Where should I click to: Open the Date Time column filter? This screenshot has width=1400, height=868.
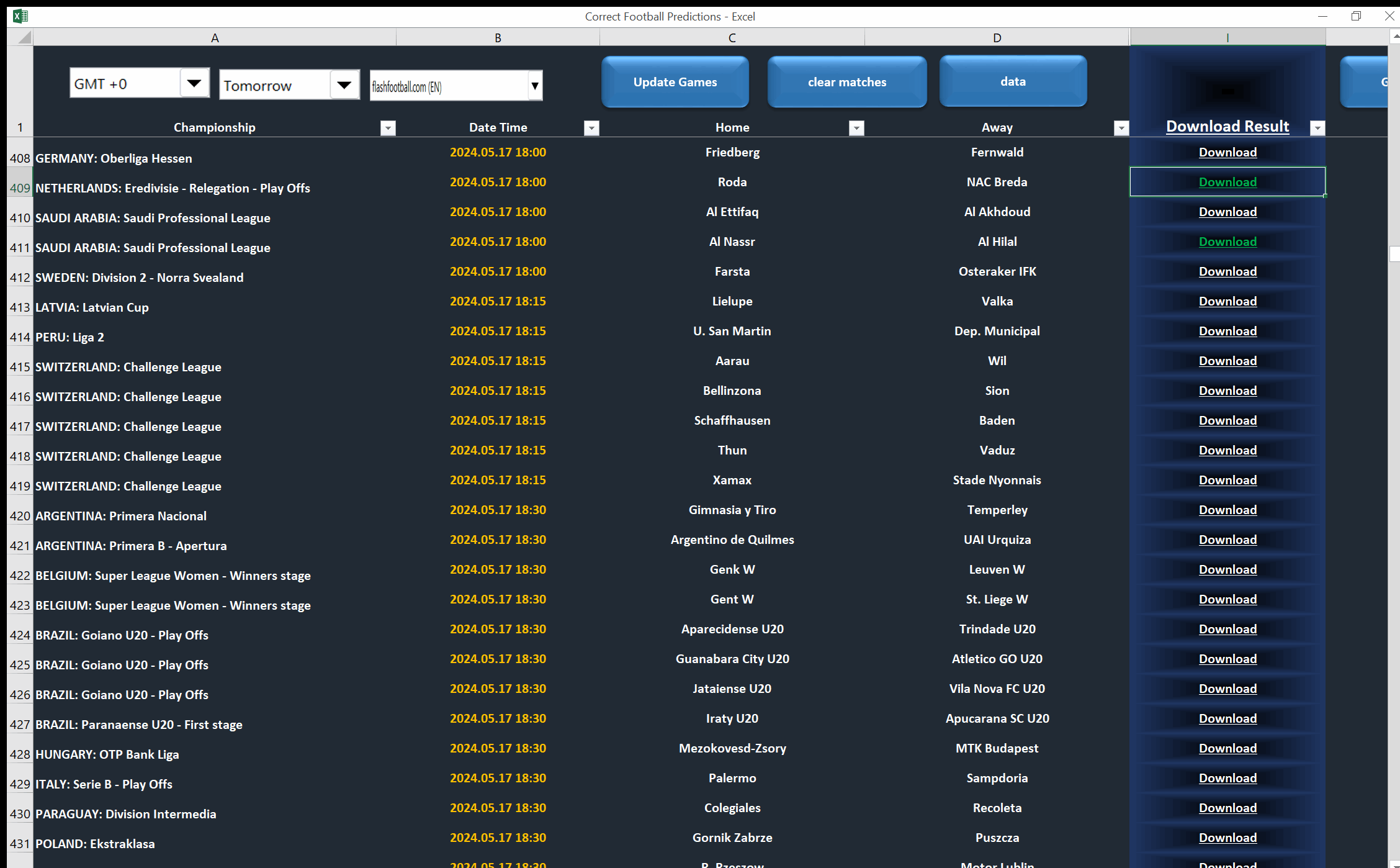pyautogui.click(x=591, y=128)
